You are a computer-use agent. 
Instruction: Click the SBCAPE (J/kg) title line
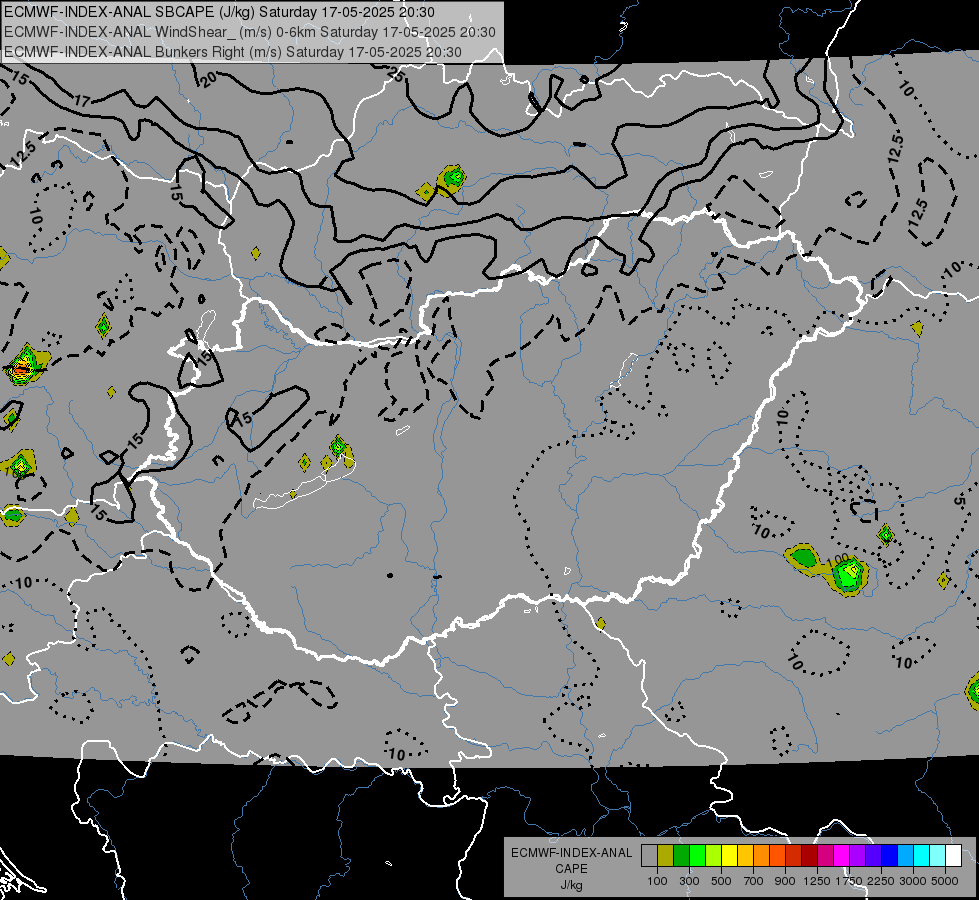pyautogui.click(x=219, y=12)
